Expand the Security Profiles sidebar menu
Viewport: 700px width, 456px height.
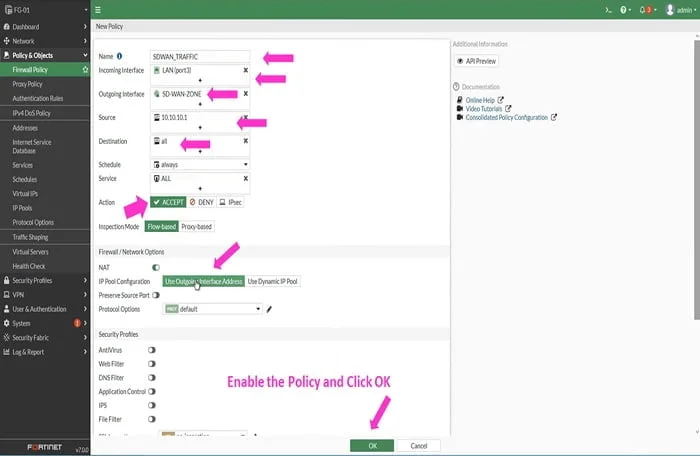[45, 280]
